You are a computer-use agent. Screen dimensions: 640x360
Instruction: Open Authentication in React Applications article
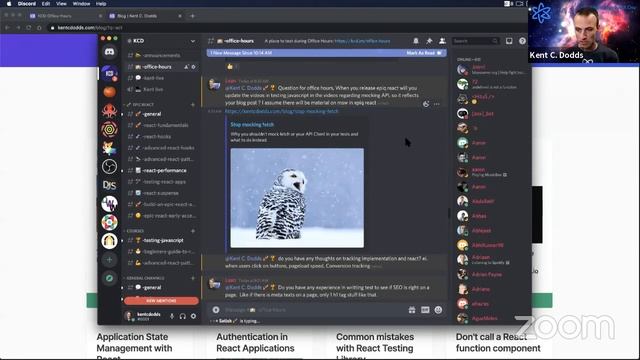[x=255, y=342]
